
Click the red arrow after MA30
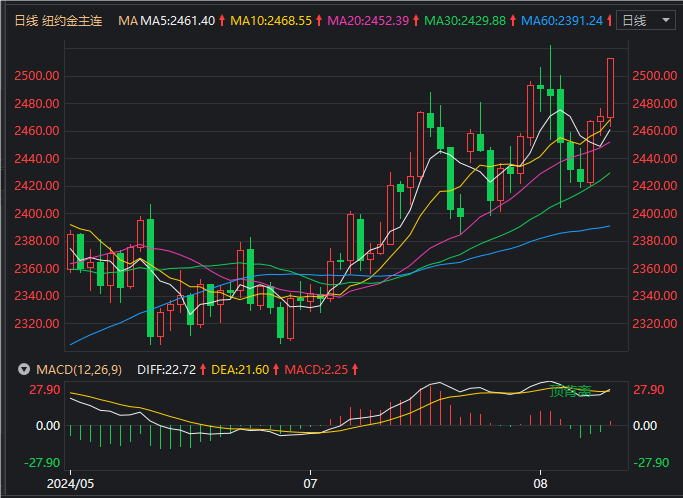pos(510,20)
